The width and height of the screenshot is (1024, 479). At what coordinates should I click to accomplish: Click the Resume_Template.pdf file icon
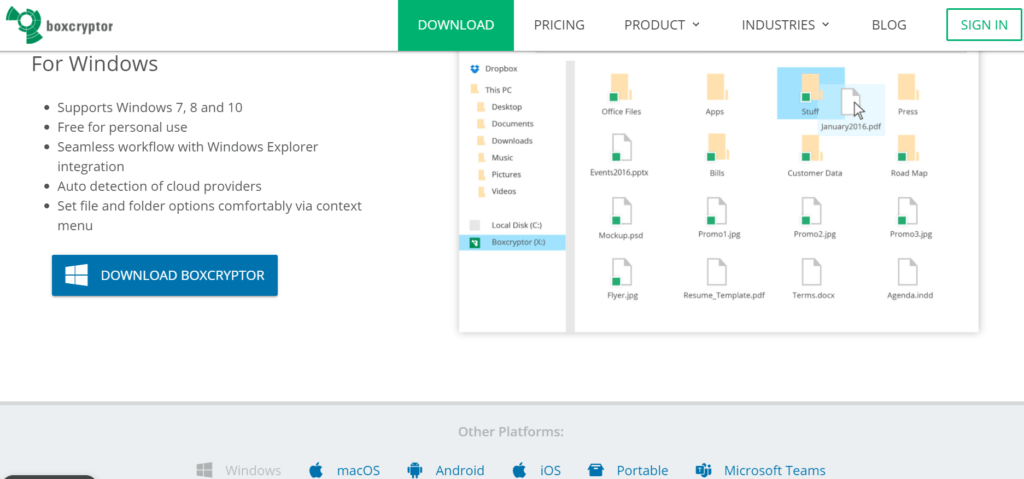pos(716,273)
